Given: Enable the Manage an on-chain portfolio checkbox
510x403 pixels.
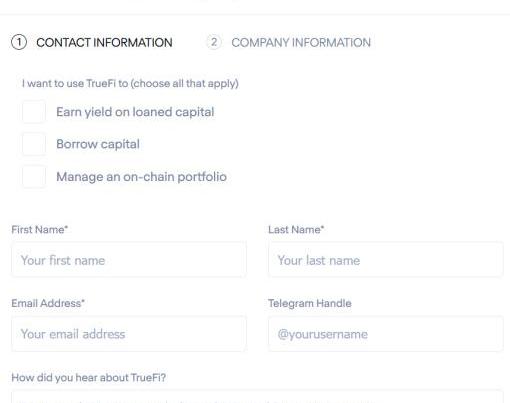Looking at the screenshot, I should click(34, 177).
